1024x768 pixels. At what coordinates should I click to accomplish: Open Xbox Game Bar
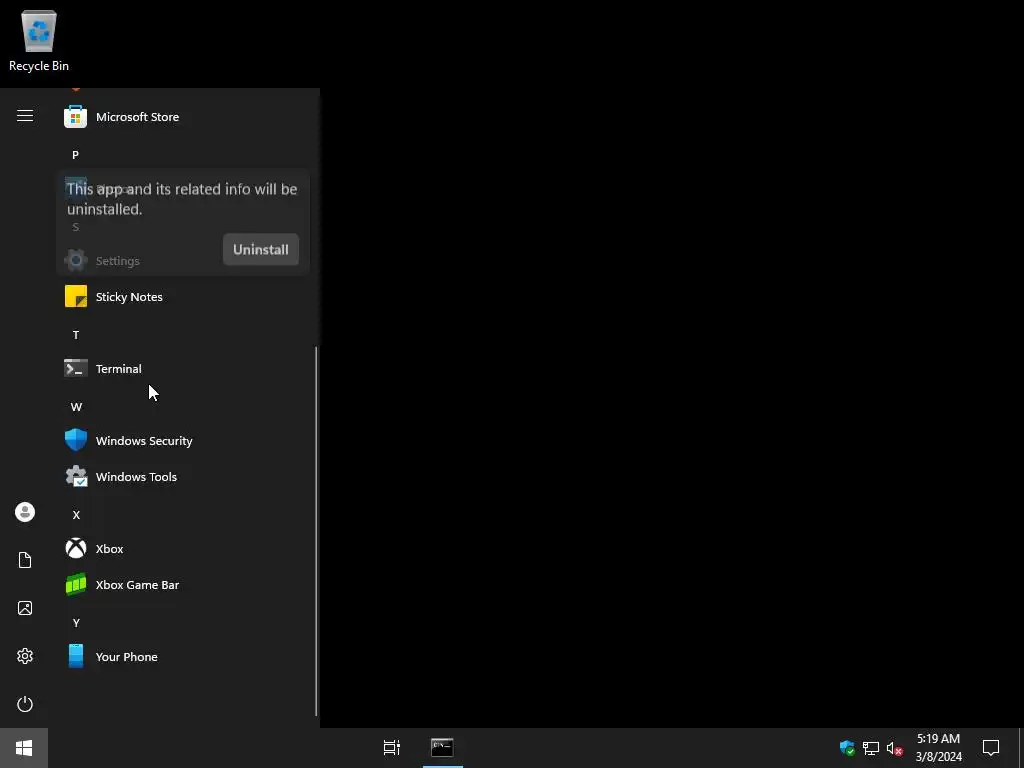(x=183, y=584)
